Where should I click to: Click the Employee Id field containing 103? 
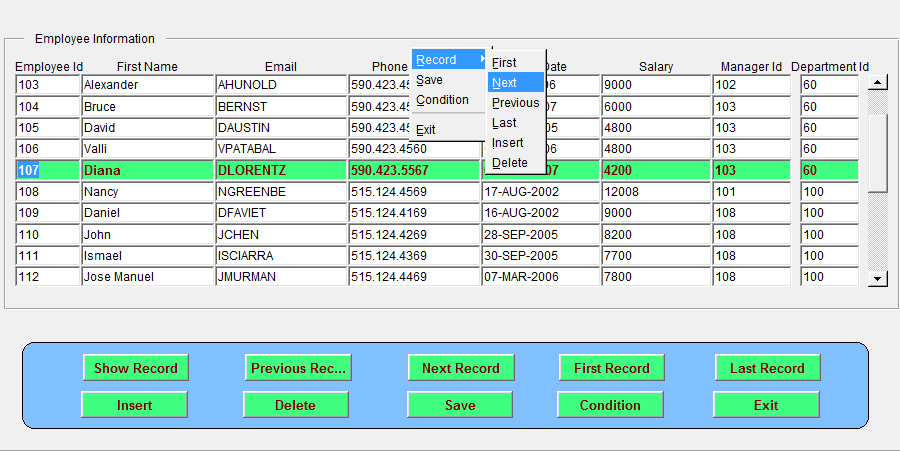tap(48, 85)
